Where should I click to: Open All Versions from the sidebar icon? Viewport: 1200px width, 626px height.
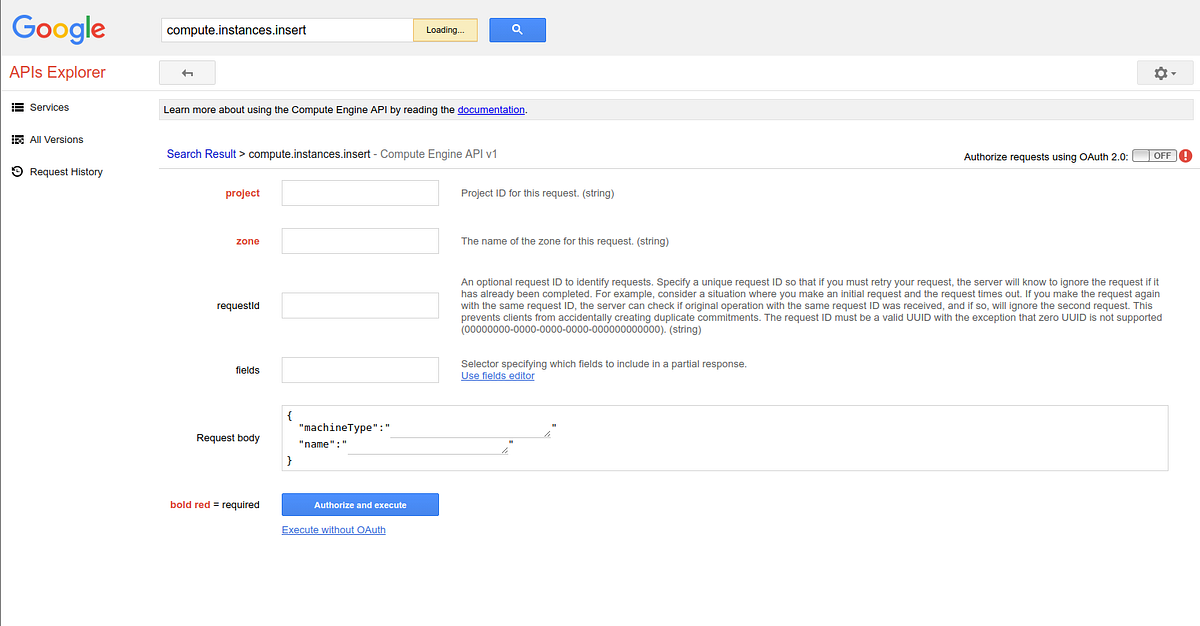(x=16, y=139)
